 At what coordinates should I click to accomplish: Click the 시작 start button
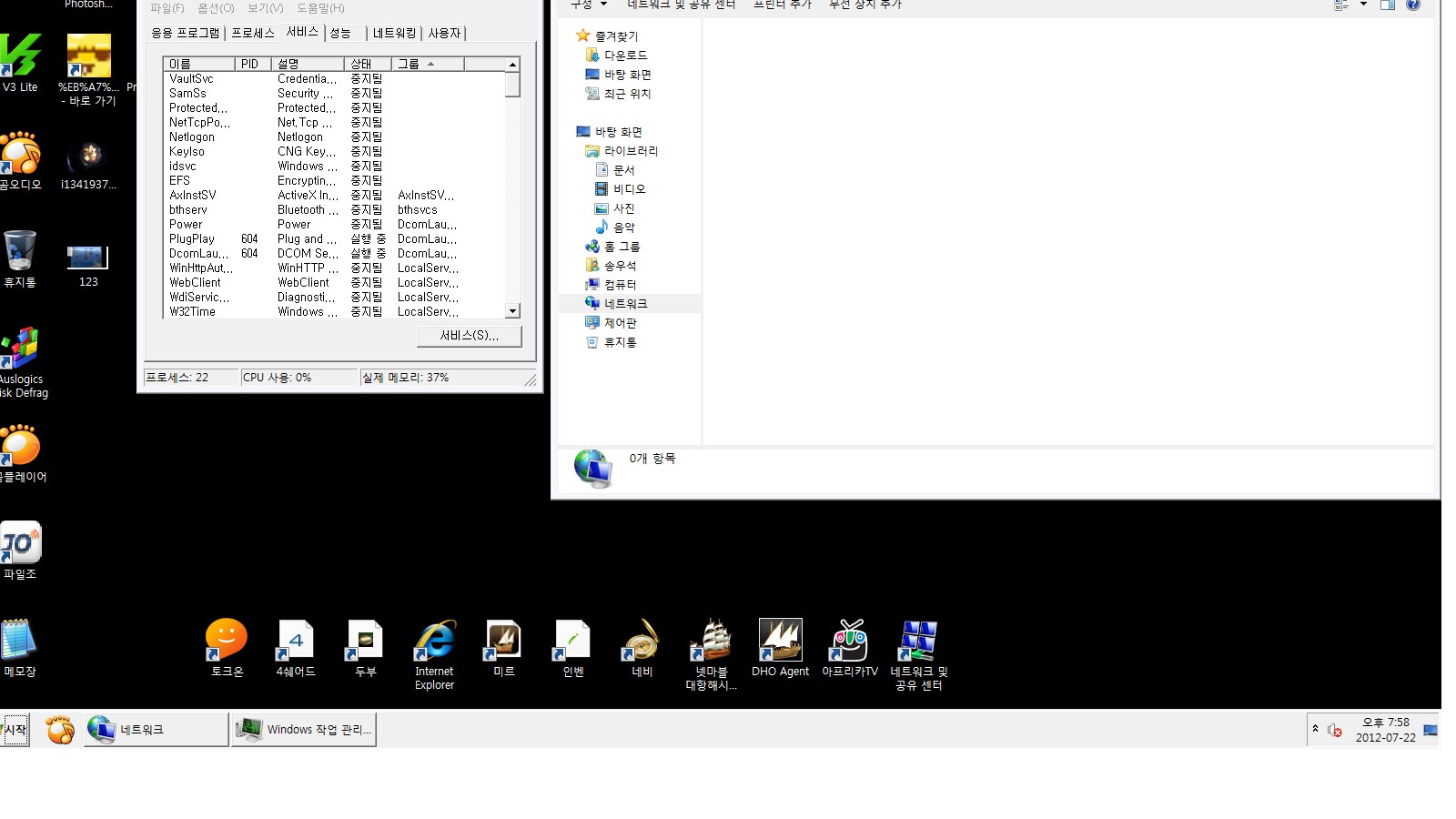(x=15, y=730)
